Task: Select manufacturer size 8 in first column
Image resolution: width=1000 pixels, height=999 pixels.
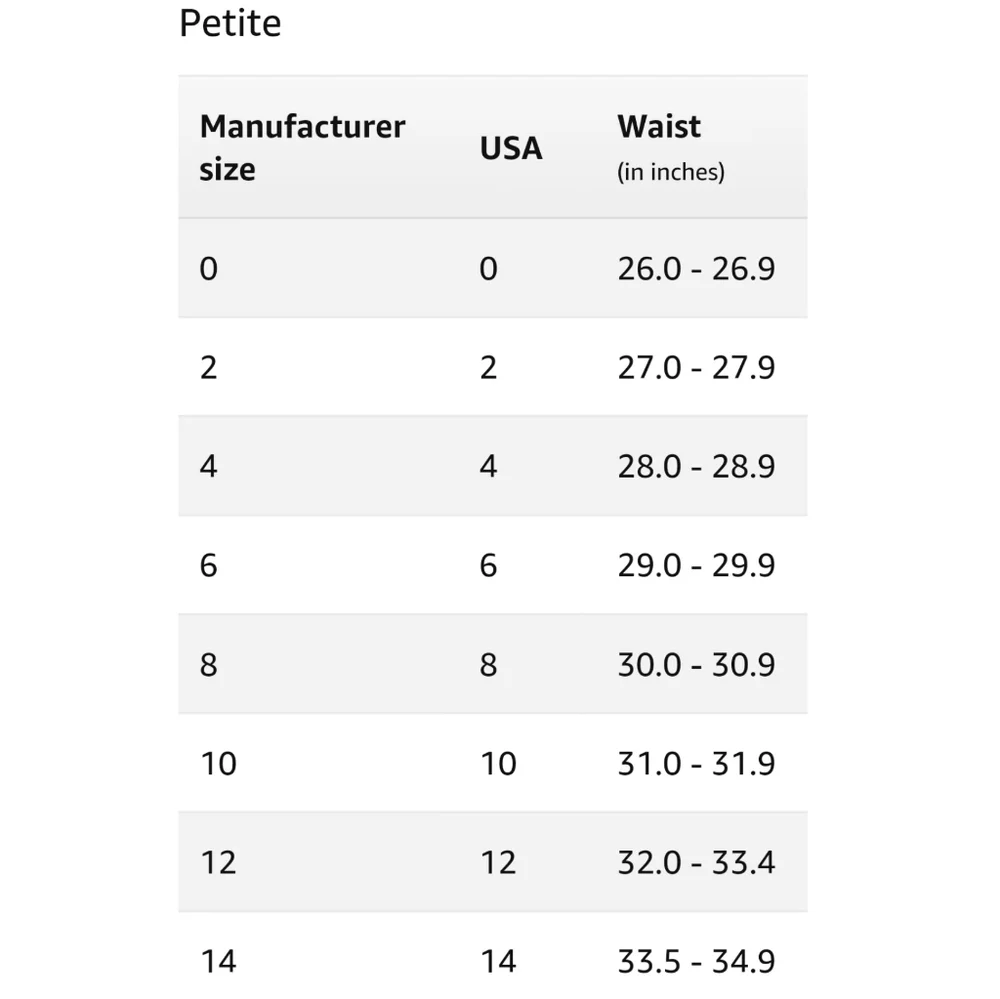Action: pyautogui.click(x=208, y=665)
